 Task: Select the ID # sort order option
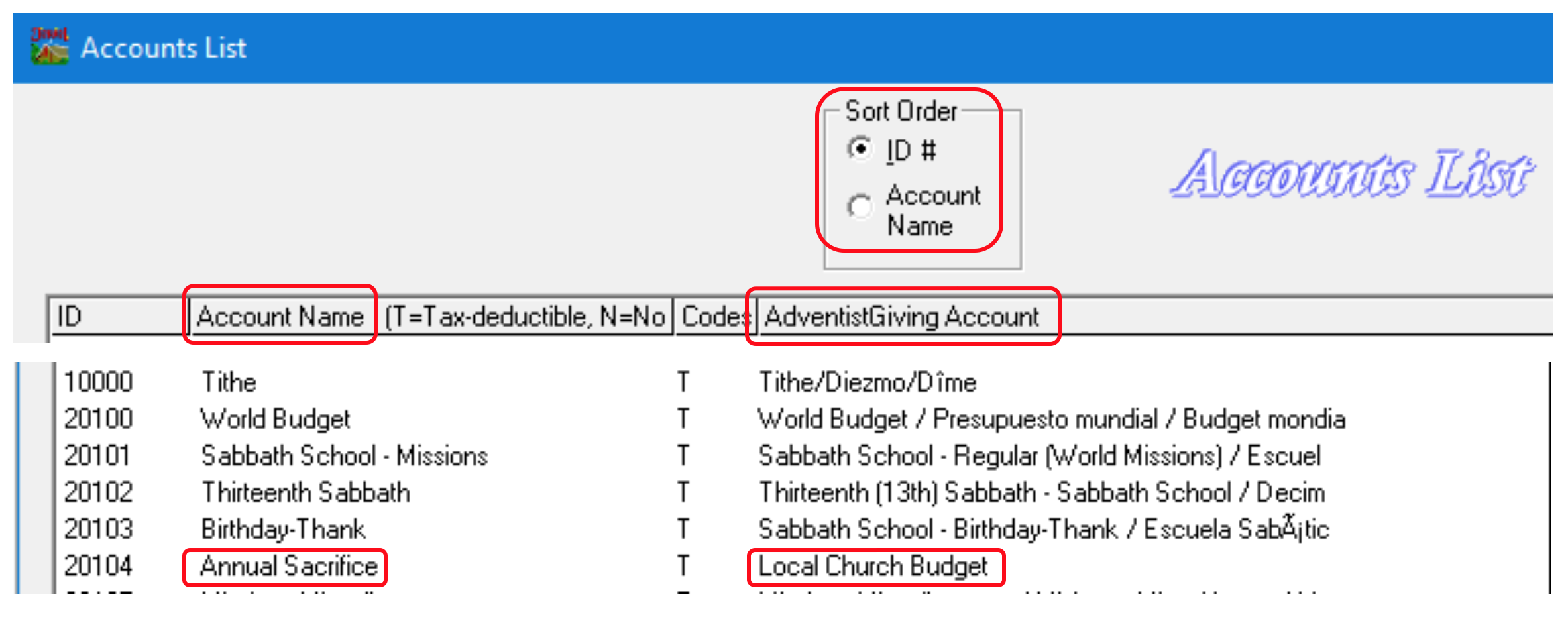coord(860,148)
